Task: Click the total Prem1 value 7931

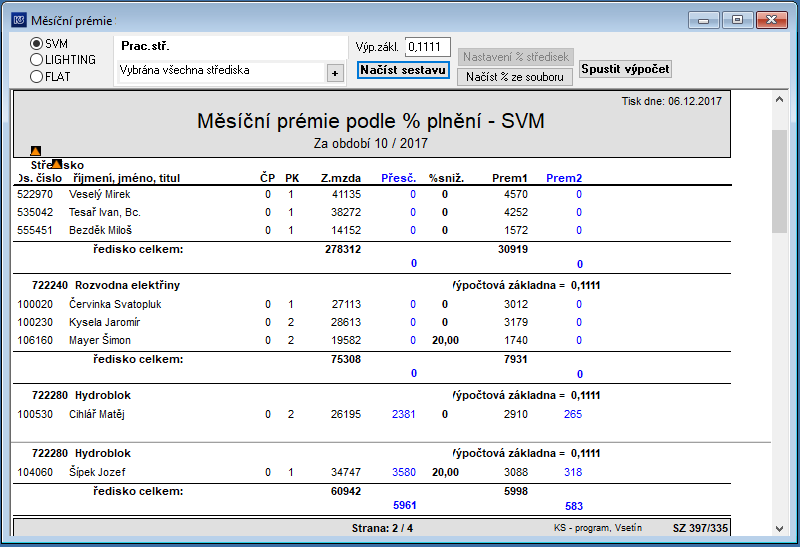Action: tap(515, 359)
